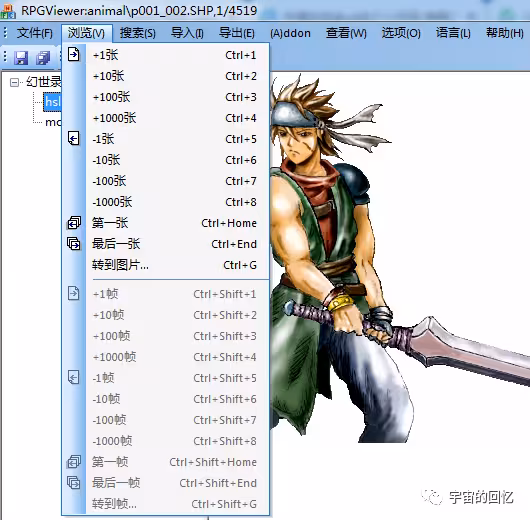This screenshot has width=530, height=520.
Task: Click the first image icon beside 第一张
Action: [74, 223]
